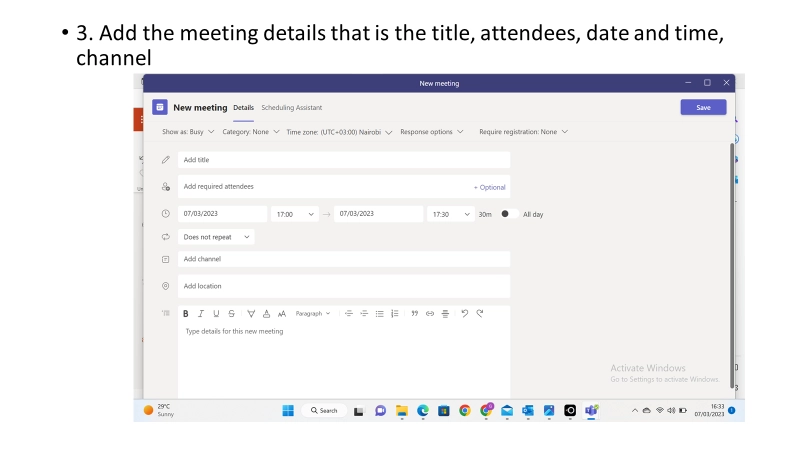
Task: Open the taskbar Search box
Action: click(324, 410)
